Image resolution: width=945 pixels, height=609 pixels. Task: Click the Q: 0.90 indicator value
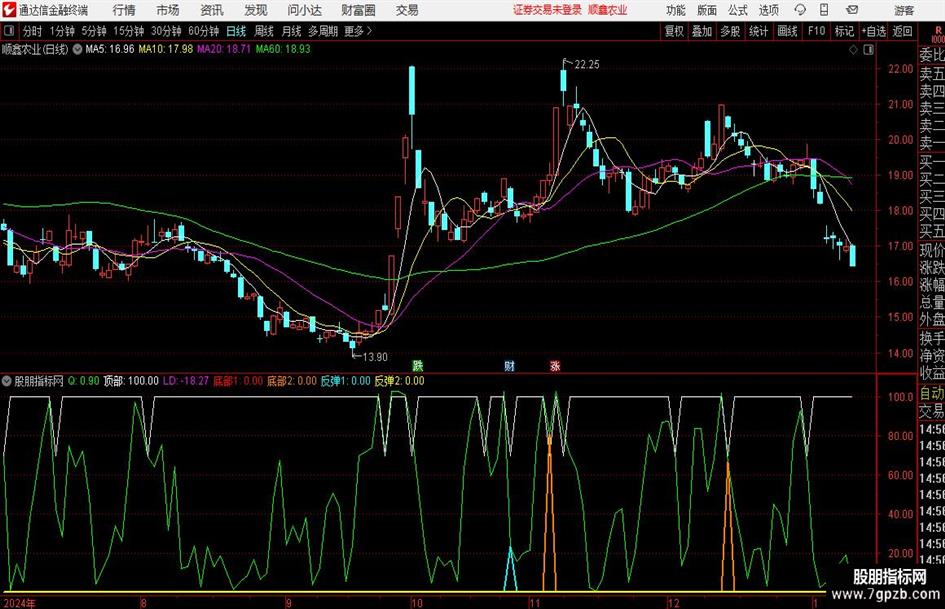click(x=83, y=381)
